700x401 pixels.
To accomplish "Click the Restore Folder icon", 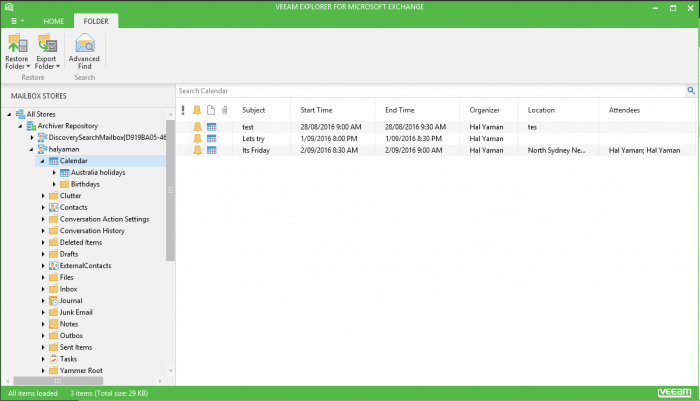I will click(17, 43).
